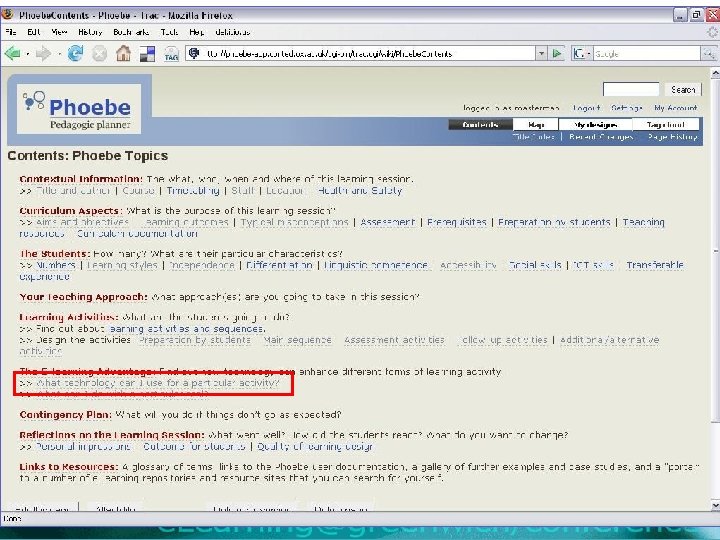Open the Assessment link under Curriculum Aspects
The image size is (720, 540).
point(388,222)
